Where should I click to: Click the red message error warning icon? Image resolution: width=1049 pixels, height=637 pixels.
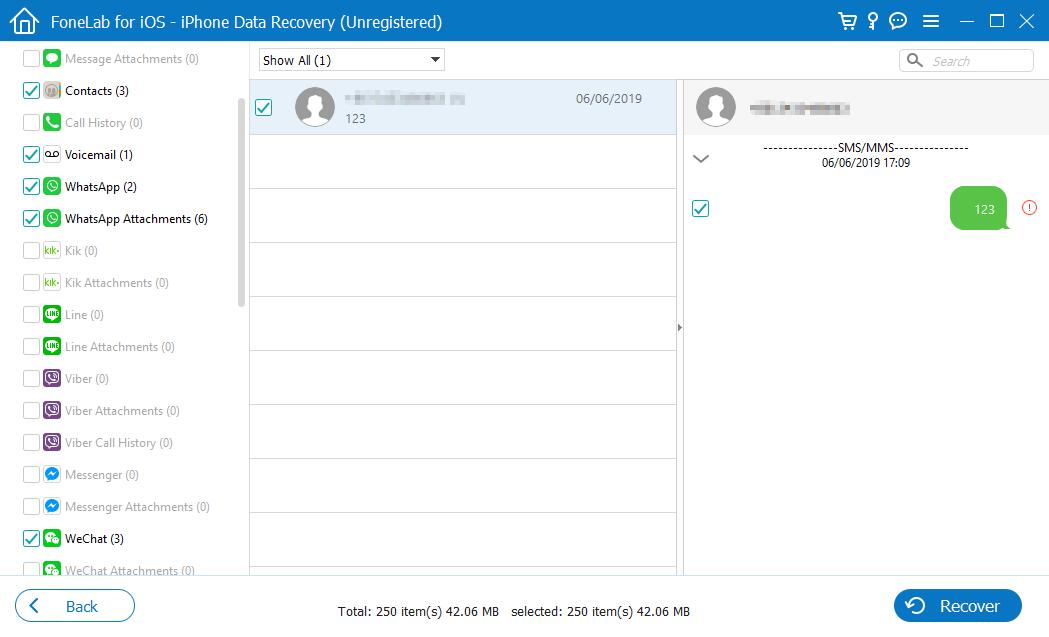click(1029, 208)
